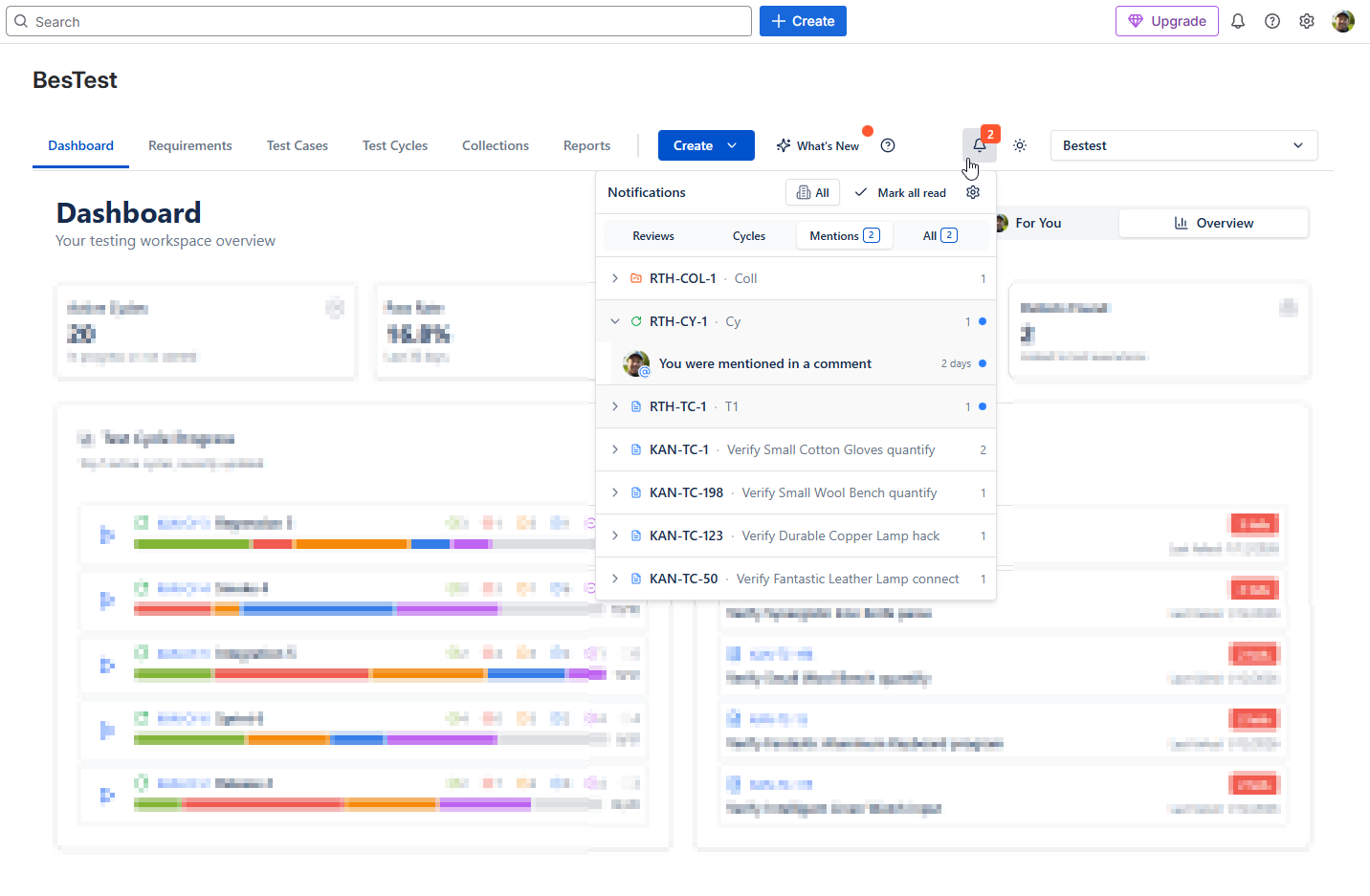Toggle the light/dark theme sun icon
Viewport: 1370px width, 896px height.
point(1020,145)
